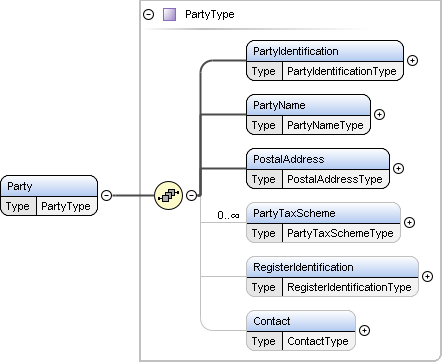Screen dimensions: 443x363
Task: Expand the RegisterIdentification element
Action: (x=427, y=276)
